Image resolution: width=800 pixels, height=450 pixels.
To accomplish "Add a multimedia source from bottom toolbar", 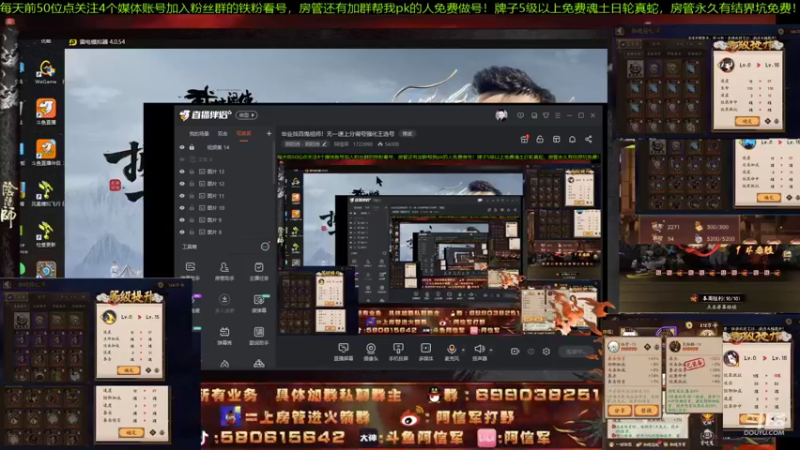I will 426,352.
